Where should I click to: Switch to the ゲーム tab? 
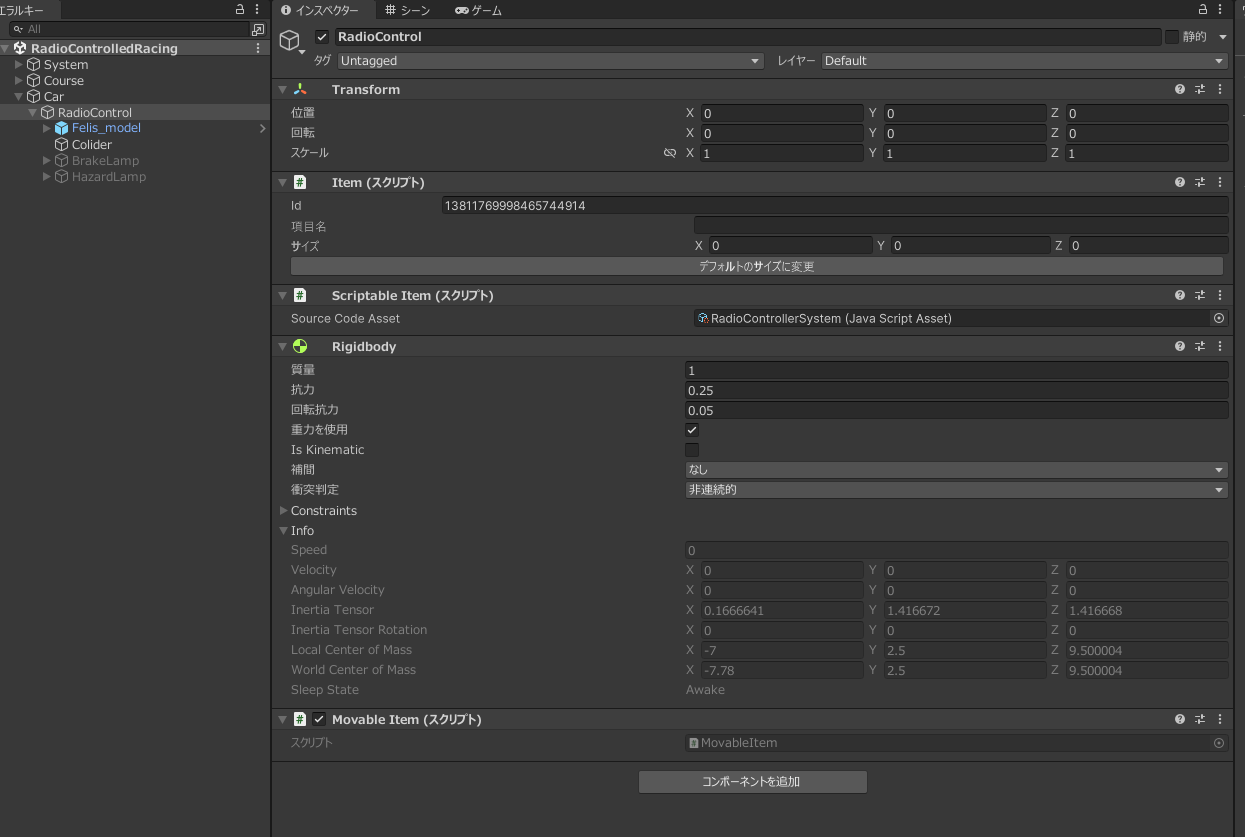478,10
